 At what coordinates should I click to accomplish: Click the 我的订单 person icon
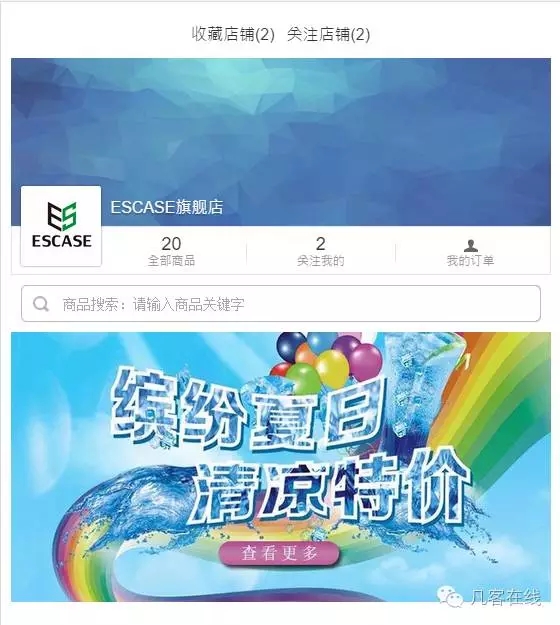click(471, 245)
